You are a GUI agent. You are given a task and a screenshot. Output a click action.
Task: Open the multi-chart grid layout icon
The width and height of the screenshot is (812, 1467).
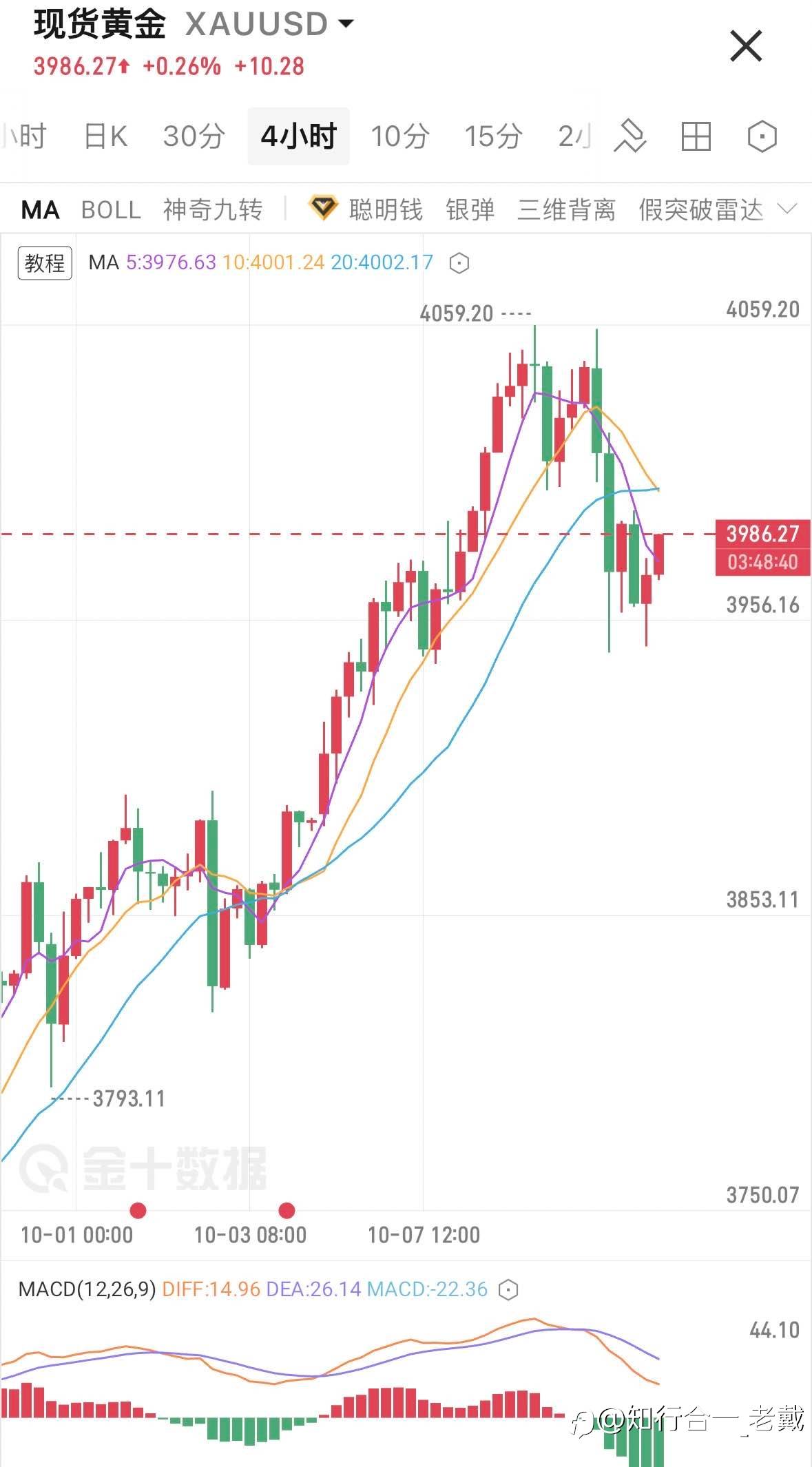pyautogui.click(x=696, y=136)
